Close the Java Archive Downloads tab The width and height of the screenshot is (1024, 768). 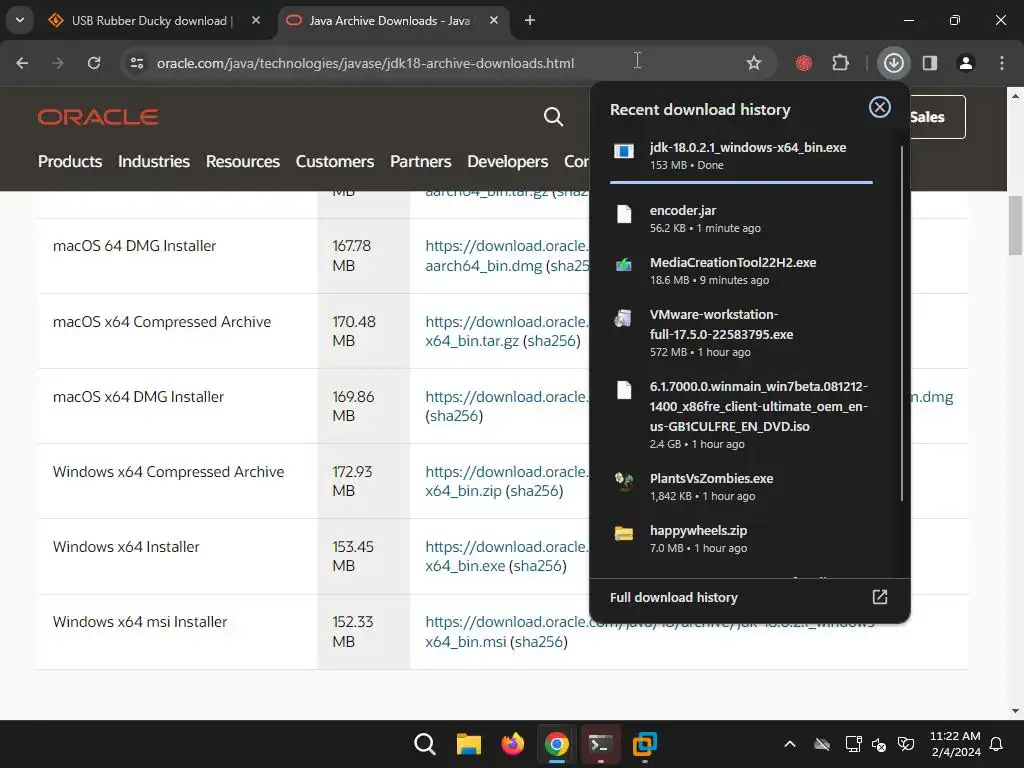click(494, 20)
